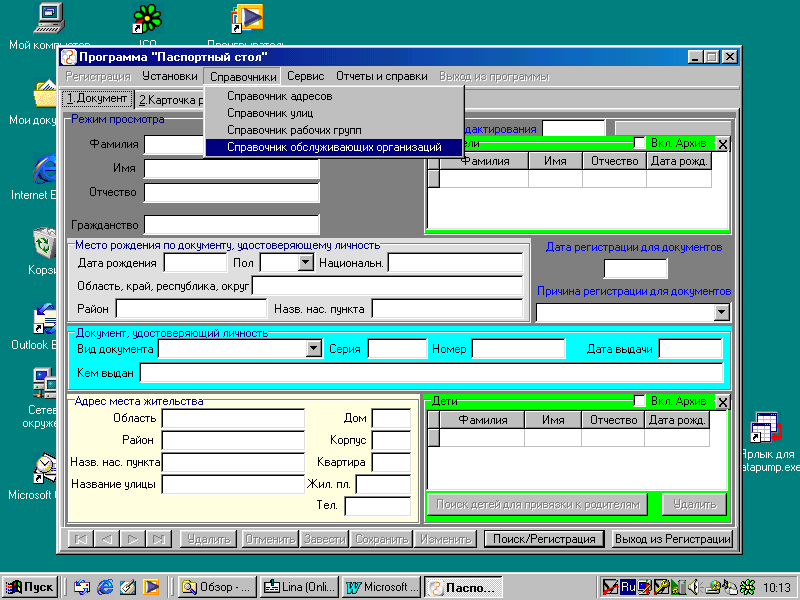Click the Дата выдачи field
The image size is (800, 600).
pyautogui.click(x=690, y=349)
